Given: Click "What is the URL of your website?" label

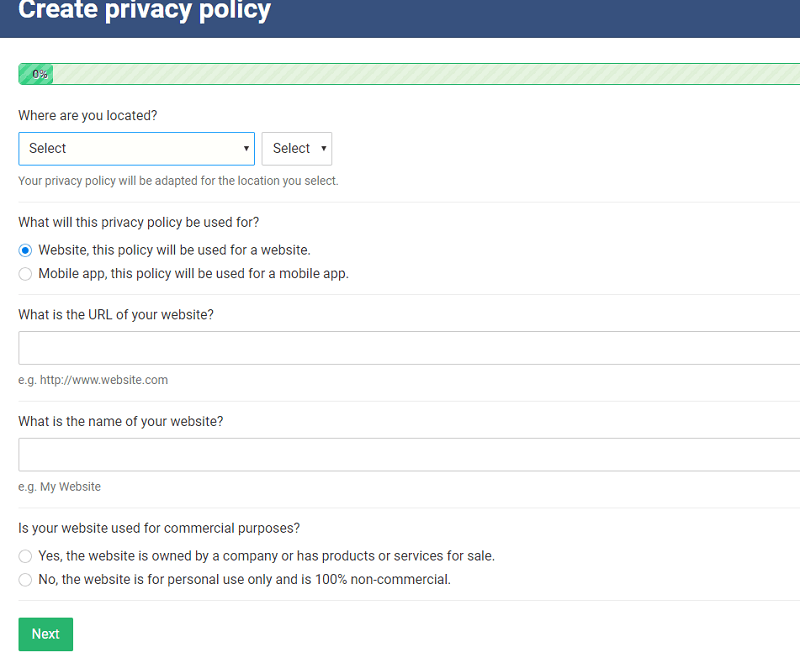Looking at the screenshot, I should click(x=116, y=314).
